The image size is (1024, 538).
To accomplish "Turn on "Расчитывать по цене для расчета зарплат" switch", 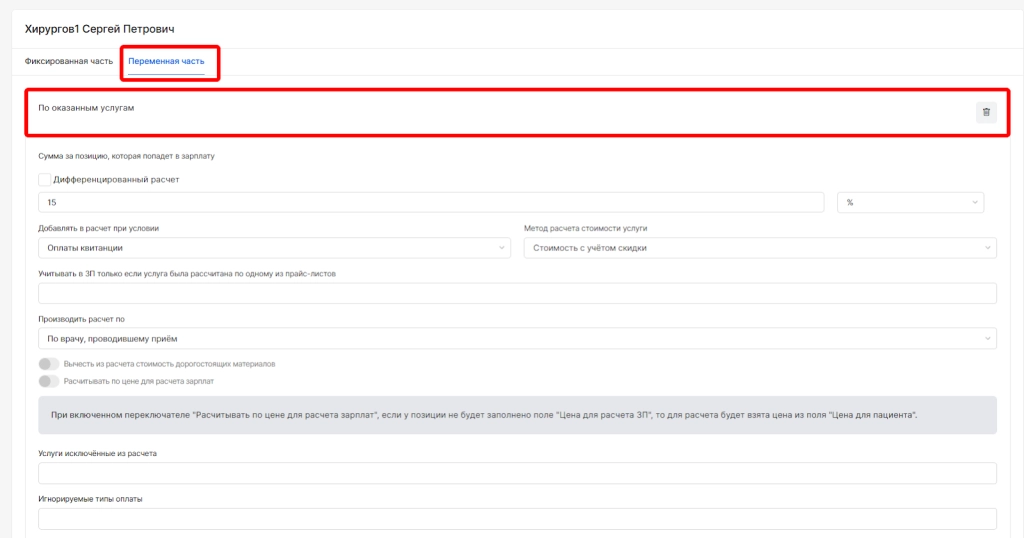I will 49,381.
